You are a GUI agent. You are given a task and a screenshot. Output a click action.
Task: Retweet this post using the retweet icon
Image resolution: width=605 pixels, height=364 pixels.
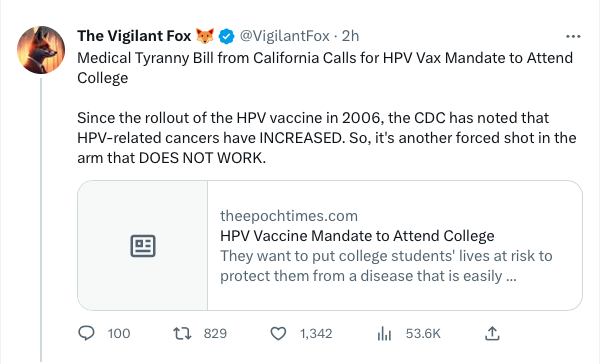coord(182,333)
